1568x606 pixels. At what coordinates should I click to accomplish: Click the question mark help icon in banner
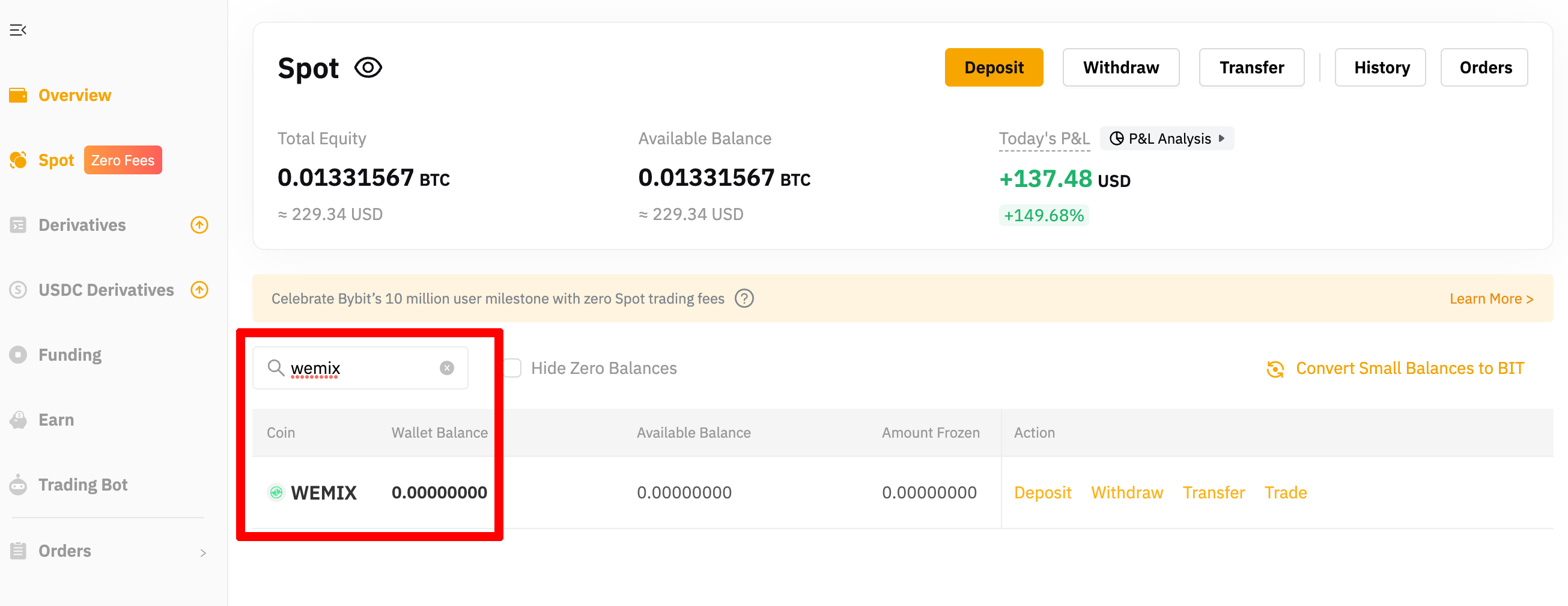coord(744,299)
